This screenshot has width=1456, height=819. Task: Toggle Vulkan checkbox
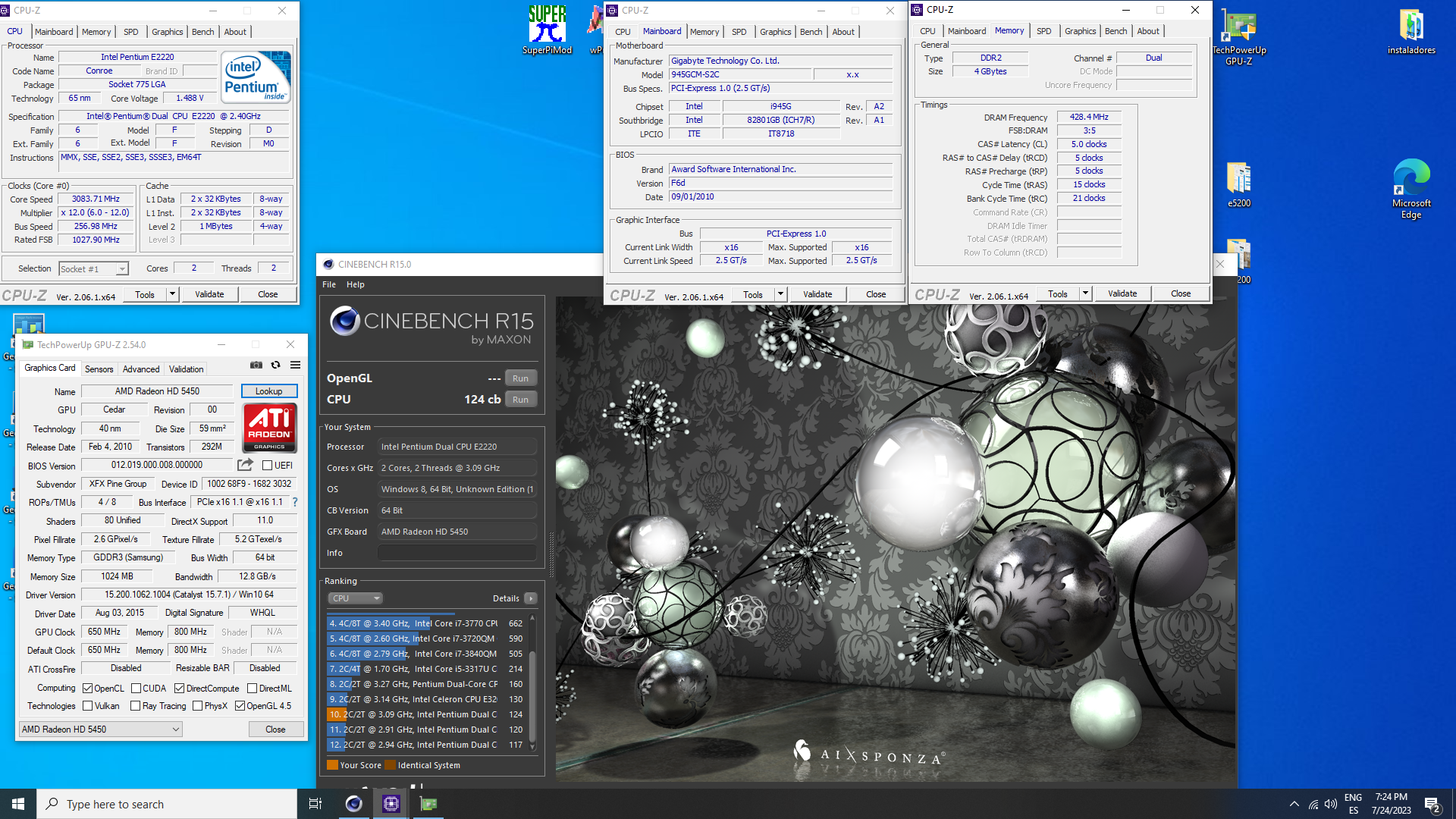click(88, 706)
